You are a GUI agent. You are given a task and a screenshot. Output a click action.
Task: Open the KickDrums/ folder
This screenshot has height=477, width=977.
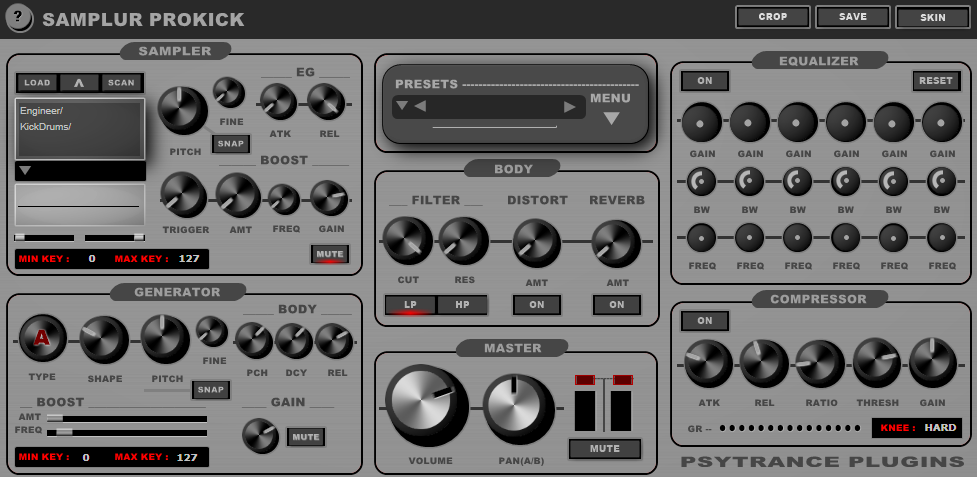45,126
